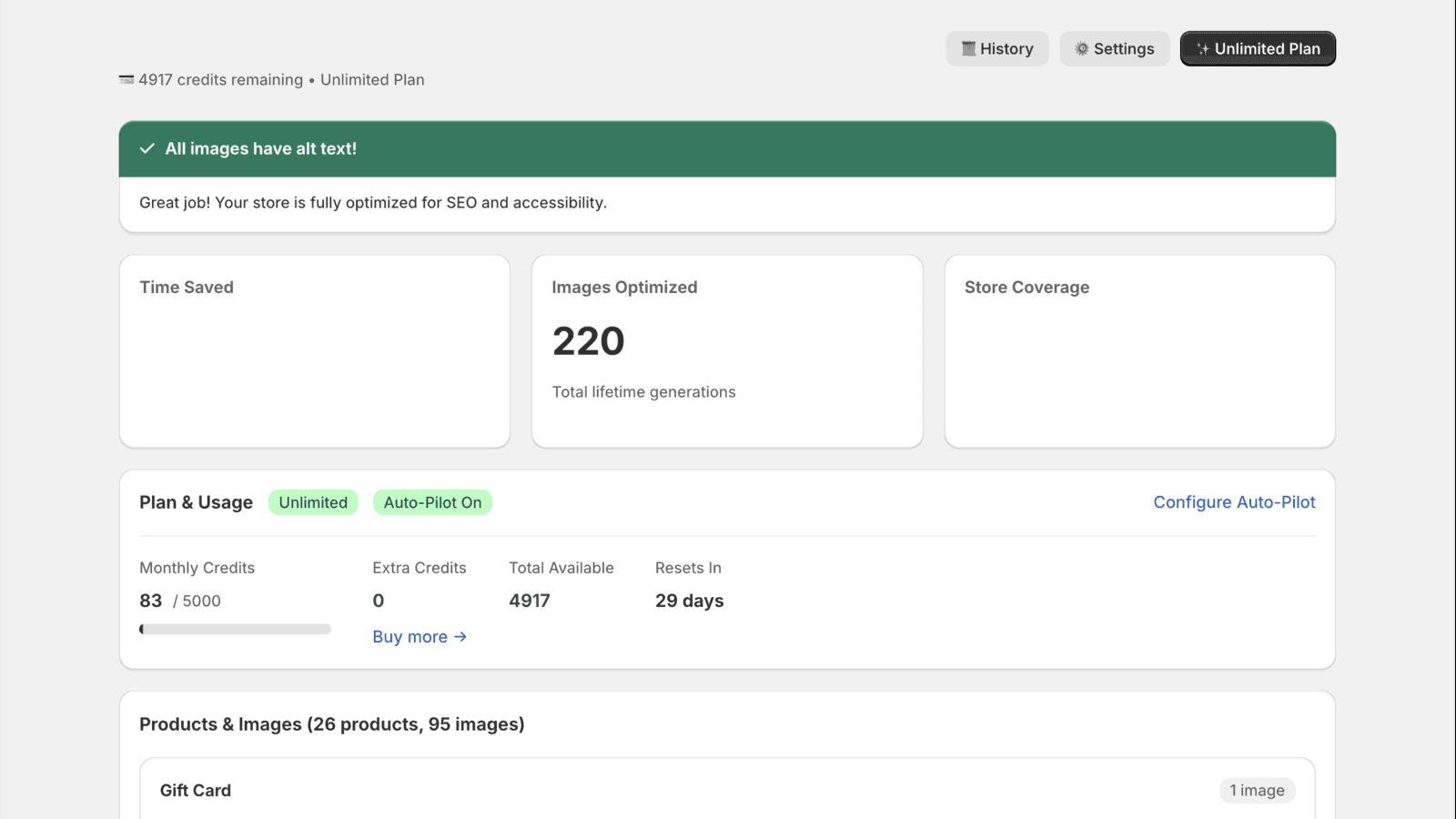This screenshot has height=819, width=1456.
Task: Click the 4917 credits remaining text
Action: (219, 79)
